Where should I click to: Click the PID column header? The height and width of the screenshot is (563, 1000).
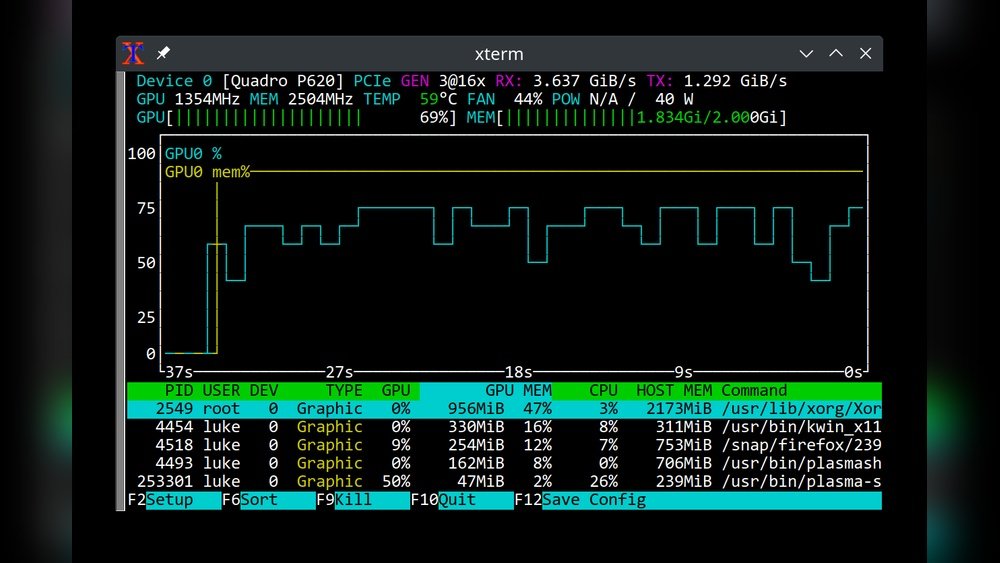pos(178,391)
